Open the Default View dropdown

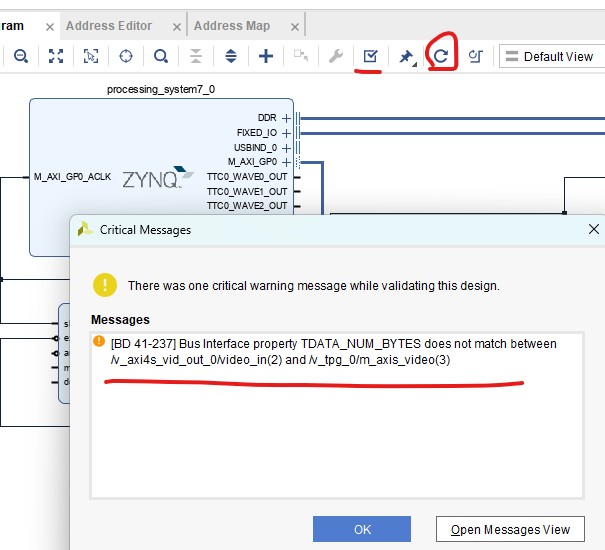tap(551, 57)
